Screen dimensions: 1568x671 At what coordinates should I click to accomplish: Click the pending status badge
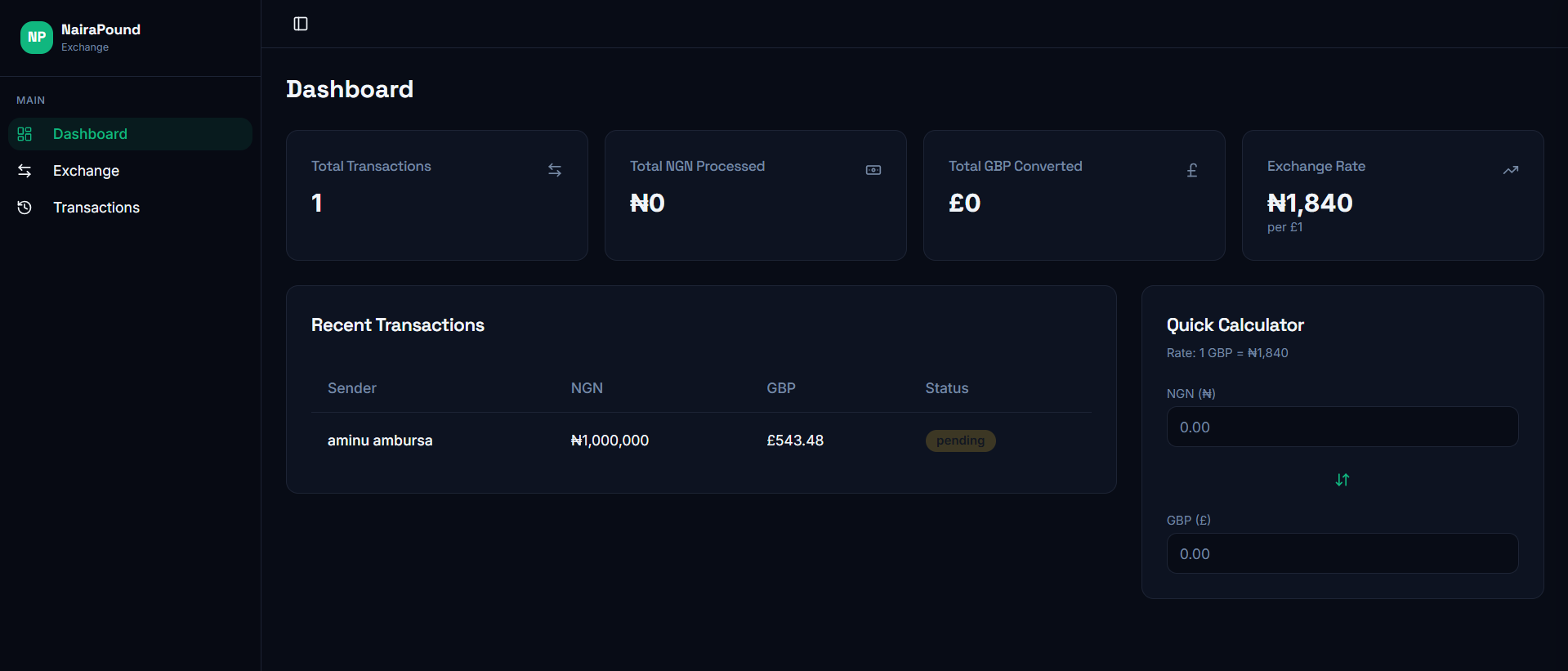tap(960, 441)
